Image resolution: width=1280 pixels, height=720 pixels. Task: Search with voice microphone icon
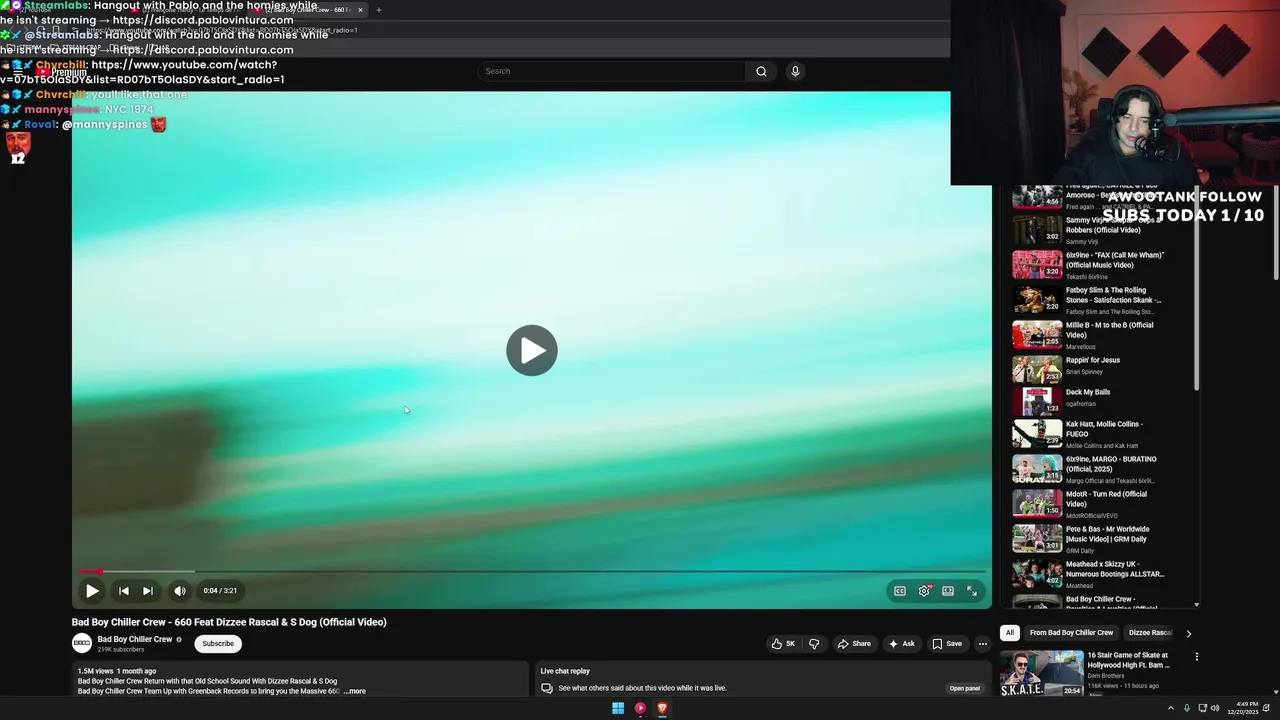click(795, 71)
